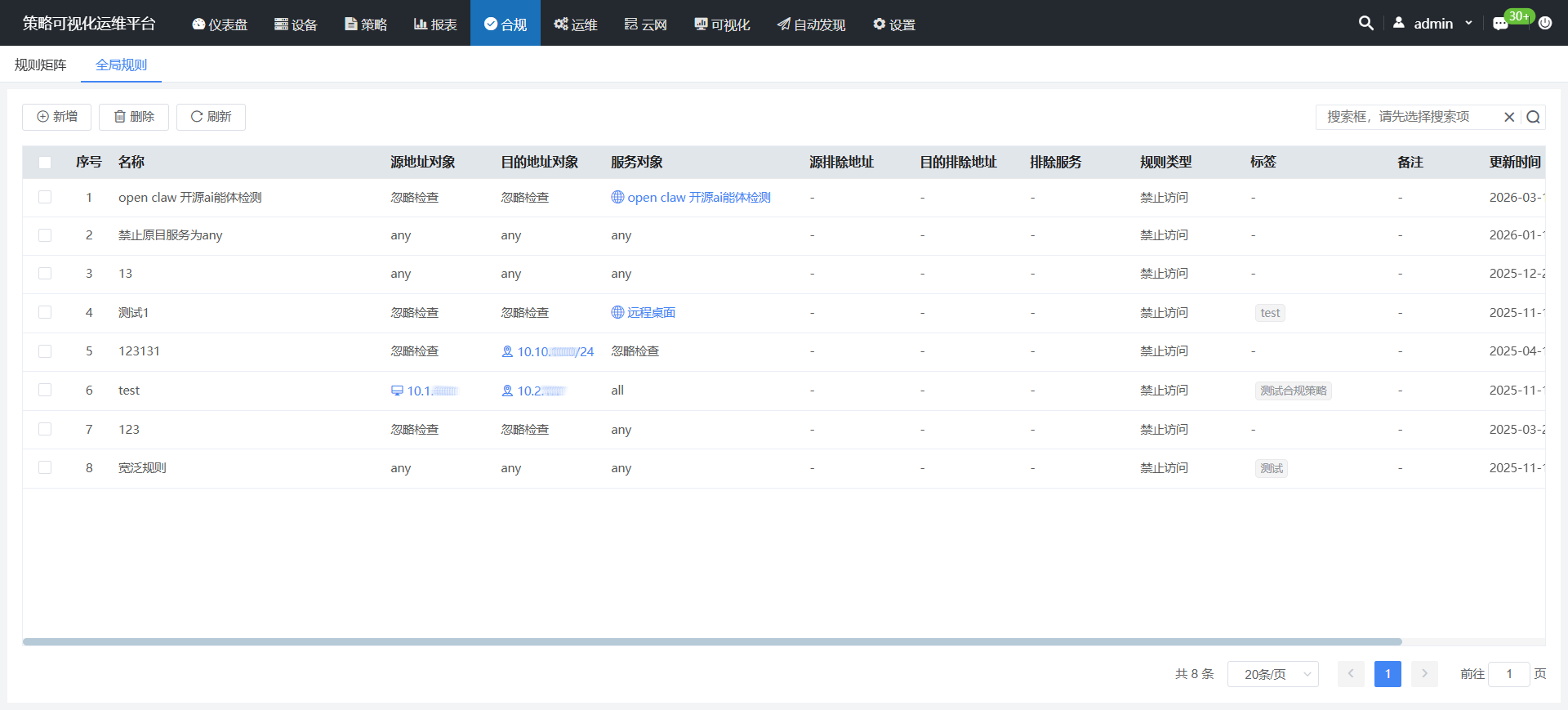Click the search magnifier icon in top navbar
Viewport: 1568px width, 710px height.
click(x=1365, y=23)
